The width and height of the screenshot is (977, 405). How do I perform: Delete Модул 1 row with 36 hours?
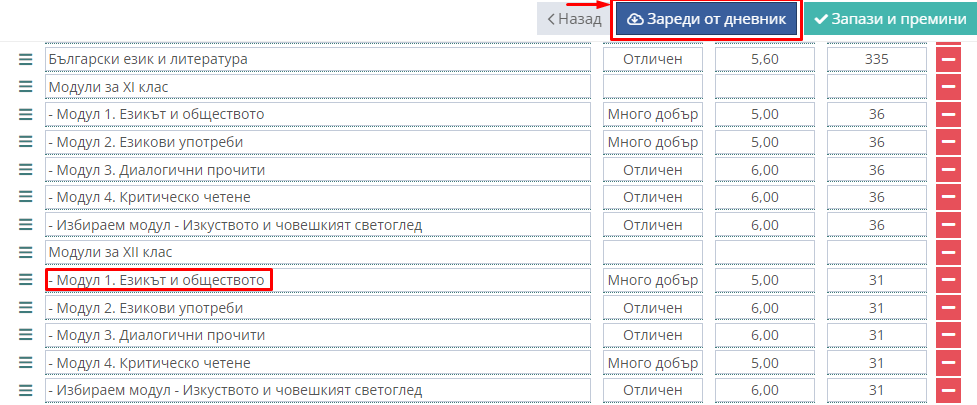948,114
